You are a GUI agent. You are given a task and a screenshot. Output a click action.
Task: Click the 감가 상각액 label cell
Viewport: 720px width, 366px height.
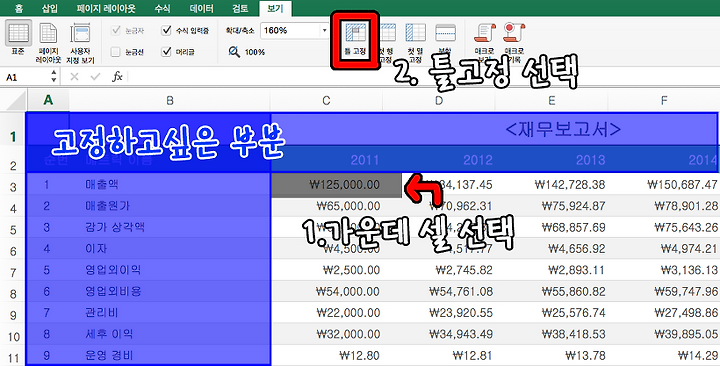coord(170,227)
